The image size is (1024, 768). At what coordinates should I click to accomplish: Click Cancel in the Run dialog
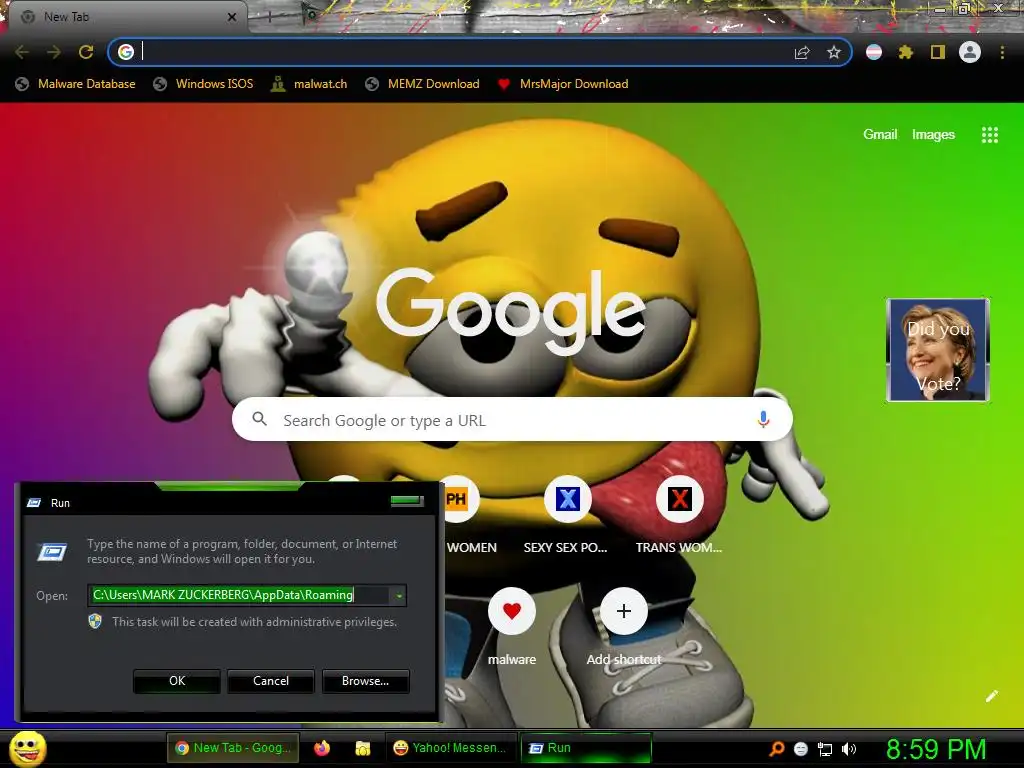click(x=271, y=681)
